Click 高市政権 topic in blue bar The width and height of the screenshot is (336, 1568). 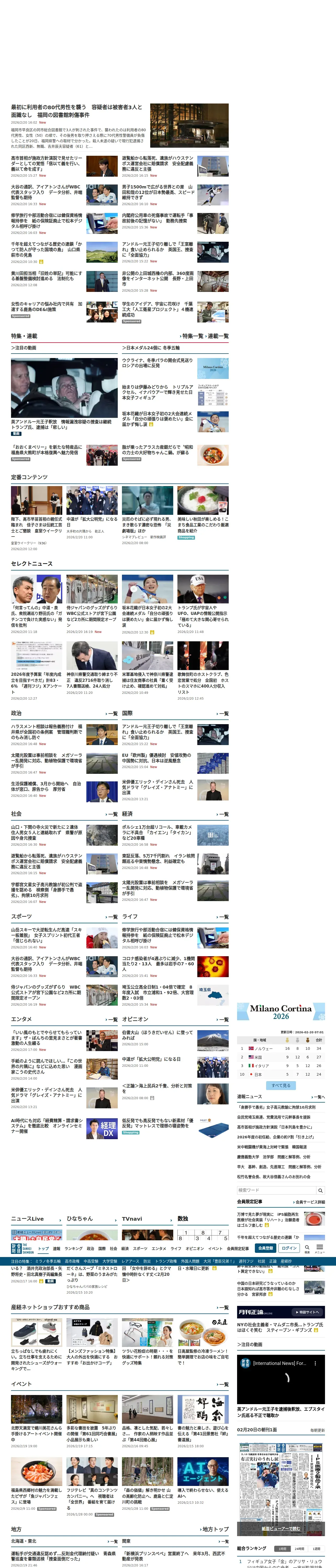pos(72,1261)
